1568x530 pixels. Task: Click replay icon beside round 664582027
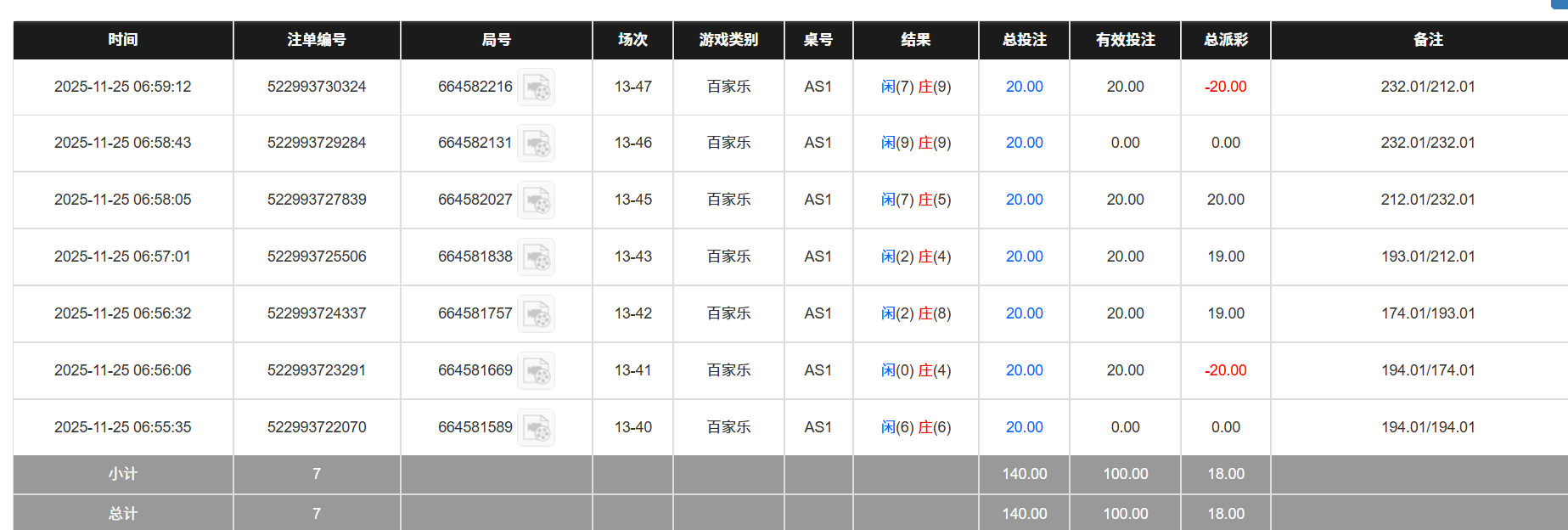tap(536, 200)
